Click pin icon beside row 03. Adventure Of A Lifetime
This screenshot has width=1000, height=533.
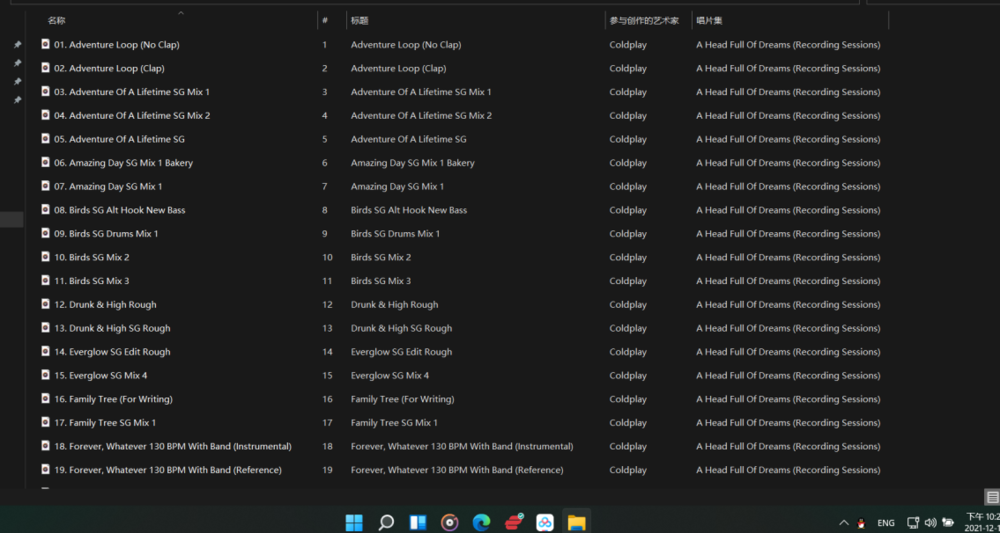click(x=17, y=82)
